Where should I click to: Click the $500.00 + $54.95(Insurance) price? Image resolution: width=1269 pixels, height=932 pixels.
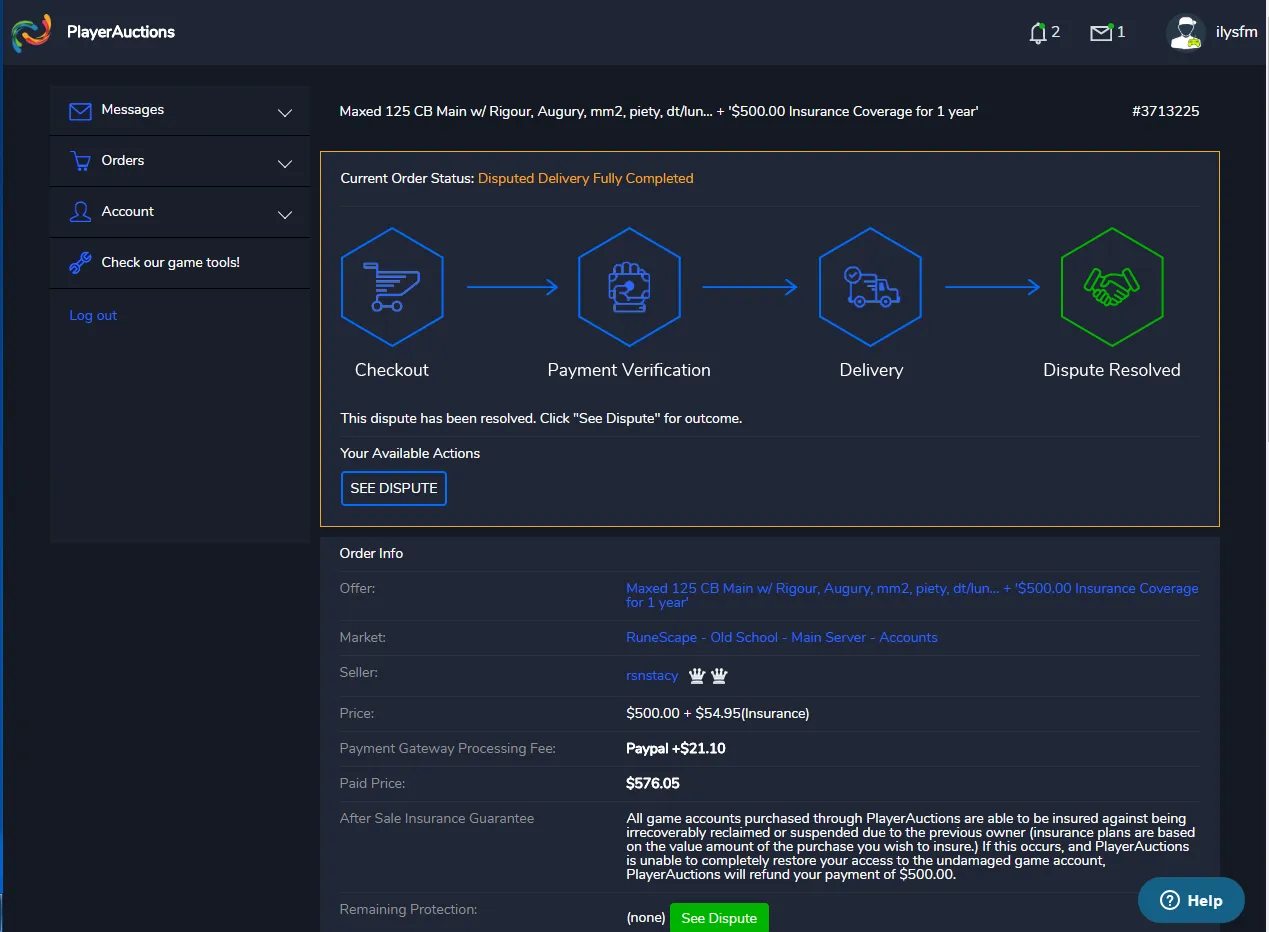click(718, 713)
